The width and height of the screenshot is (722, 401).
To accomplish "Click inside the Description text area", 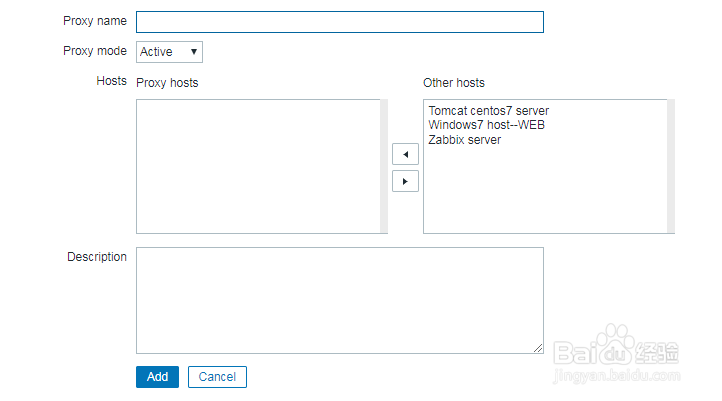I will (339, 300).
